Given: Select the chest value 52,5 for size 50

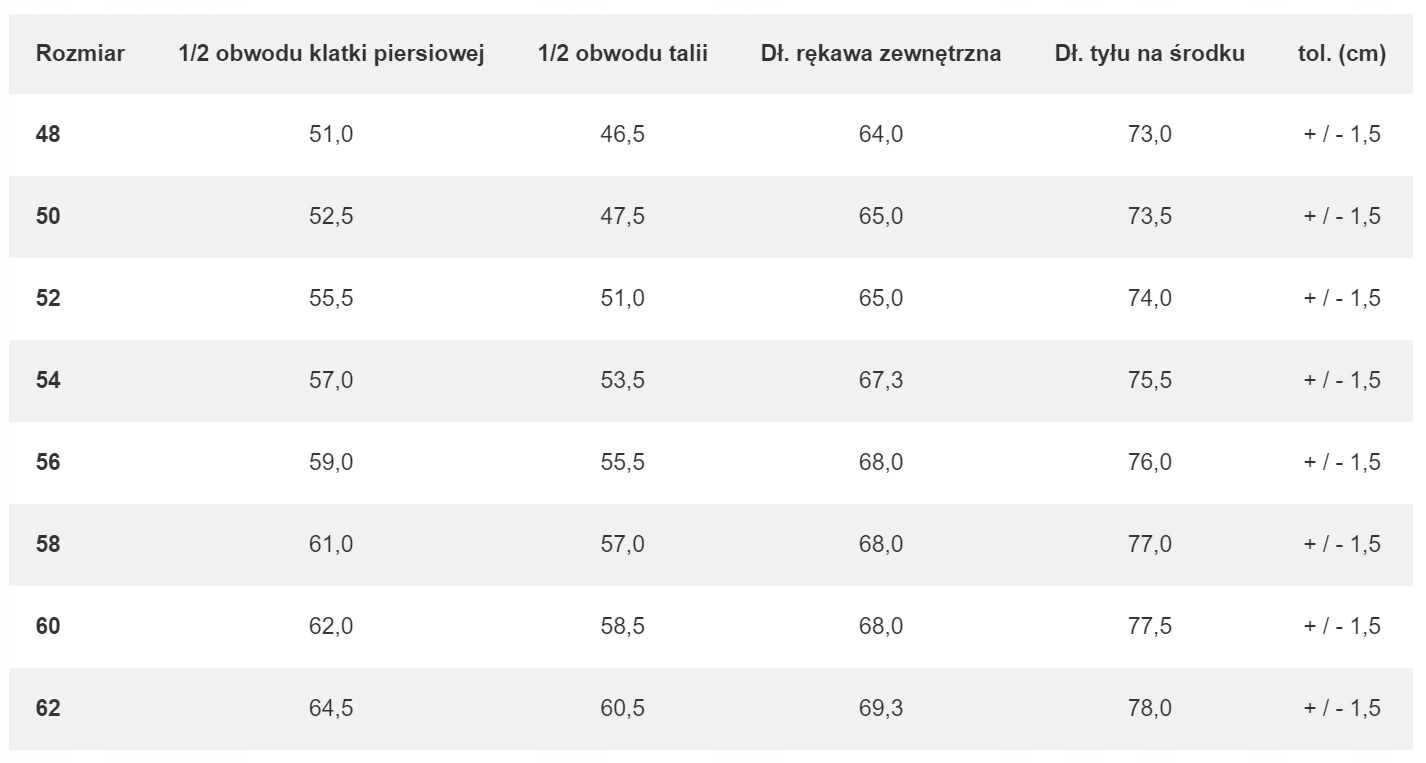Looking at the screenshot, I should point(331,216).
